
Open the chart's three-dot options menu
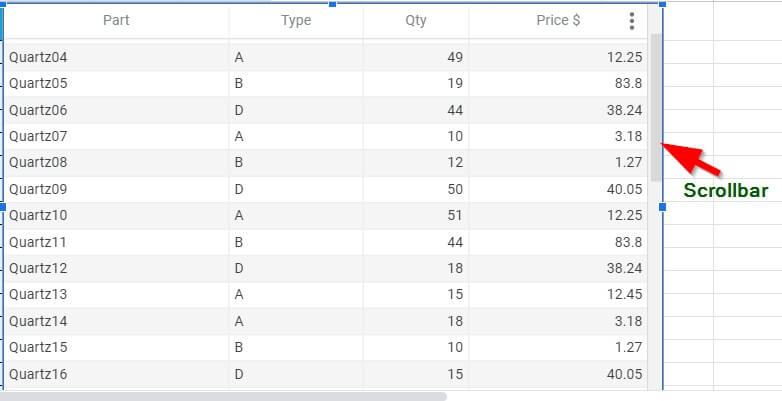click(631, 21)
